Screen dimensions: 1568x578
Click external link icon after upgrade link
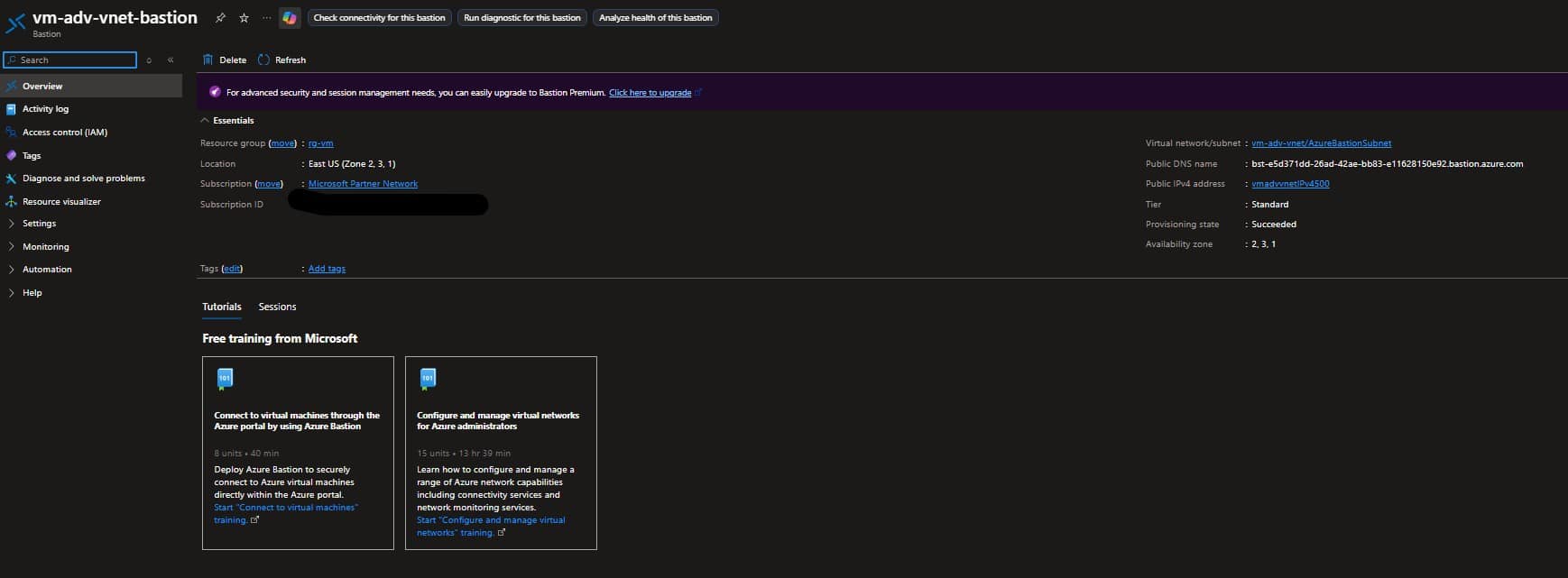tap(698, 92)
